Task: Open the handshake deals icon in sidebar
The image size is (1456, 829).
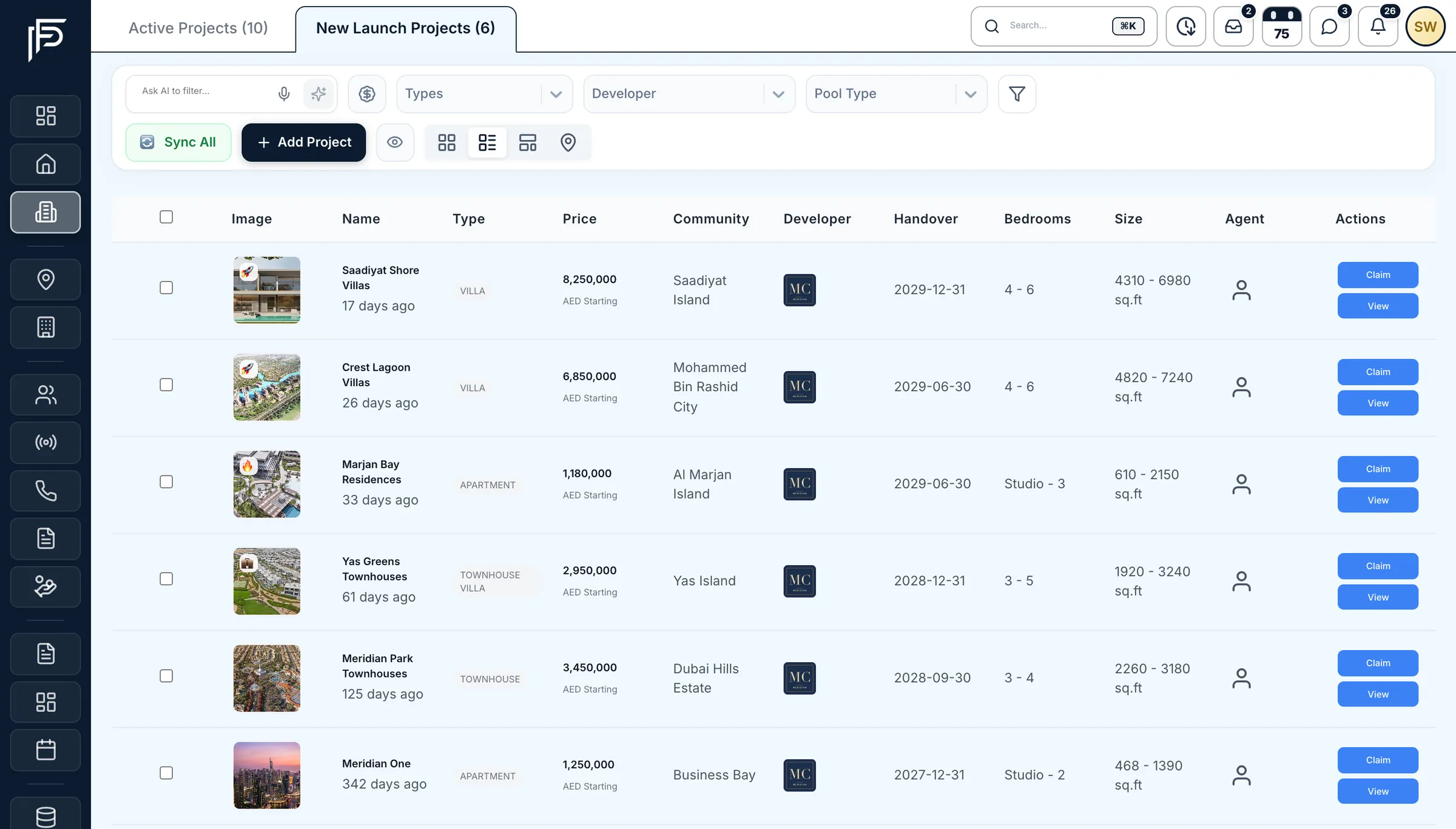Action: [45, 586]
